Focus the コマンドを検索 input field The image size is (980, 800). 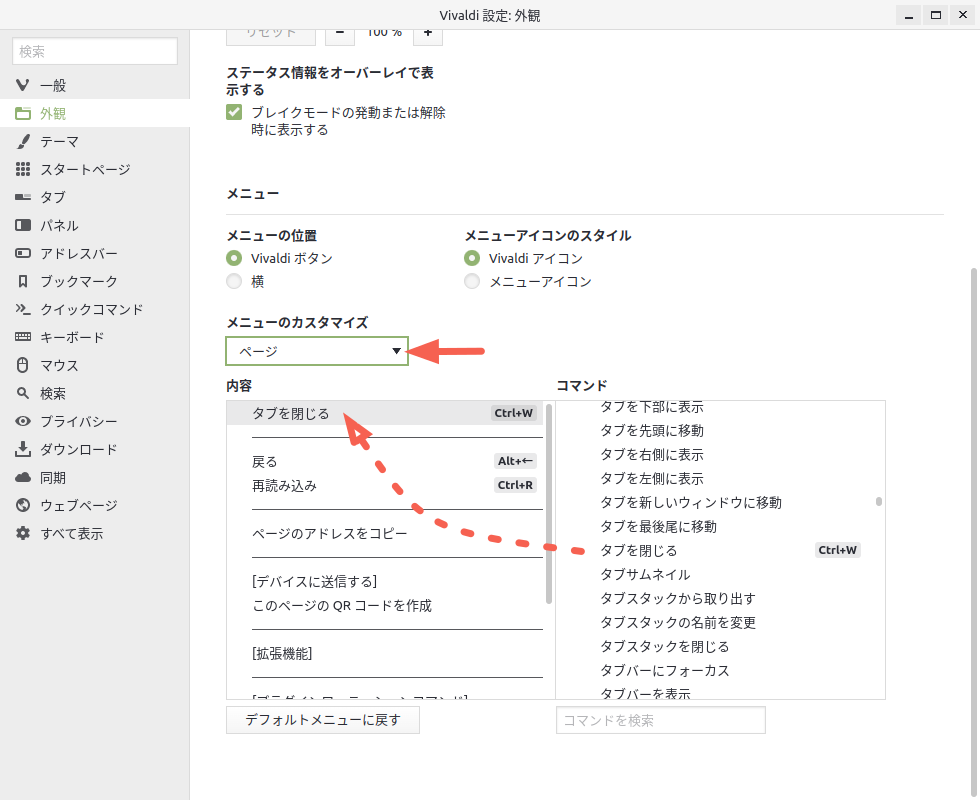tap(661, 720)
